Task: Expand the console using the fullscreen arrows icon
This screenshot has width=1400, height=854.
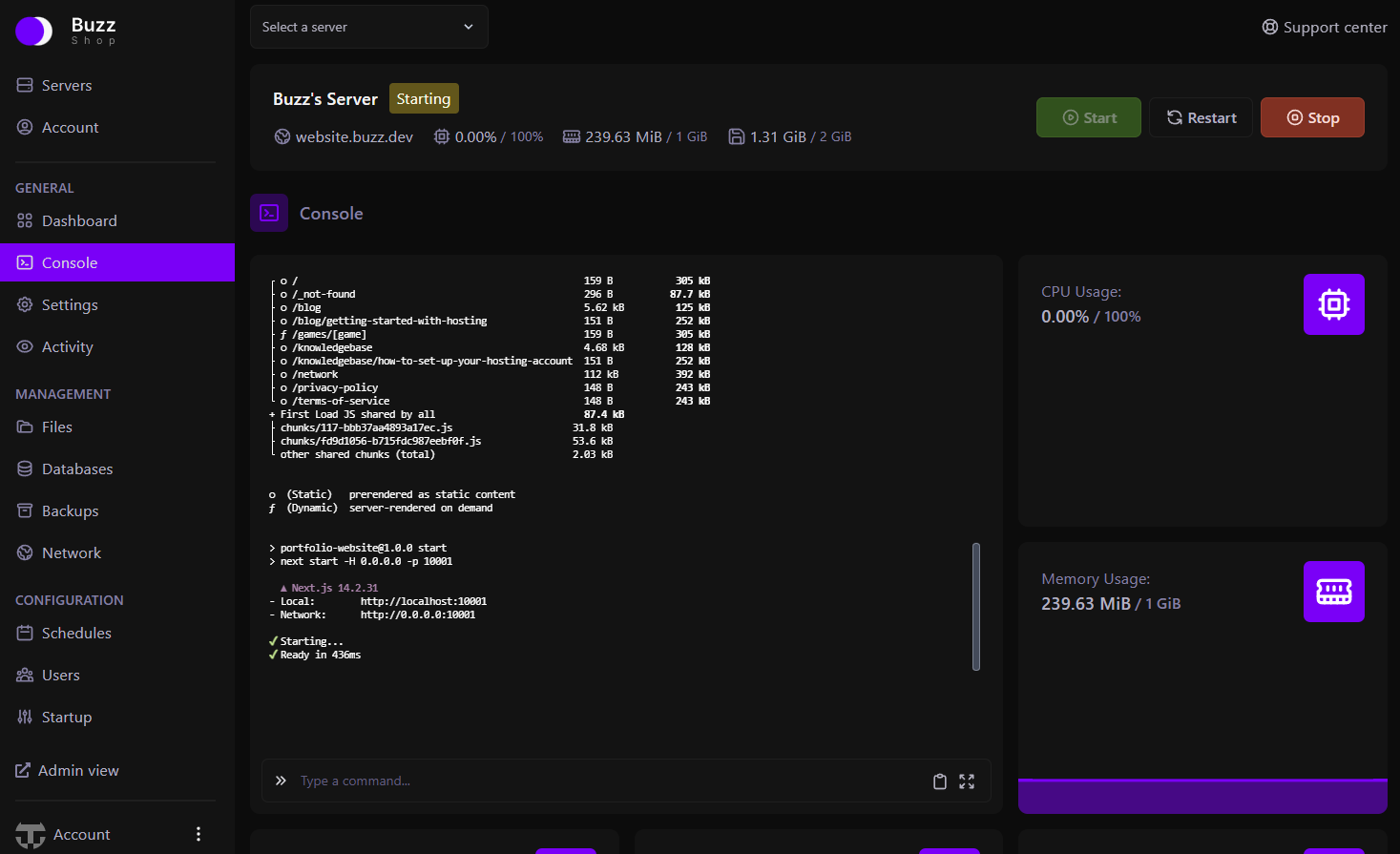Action: 966,781
